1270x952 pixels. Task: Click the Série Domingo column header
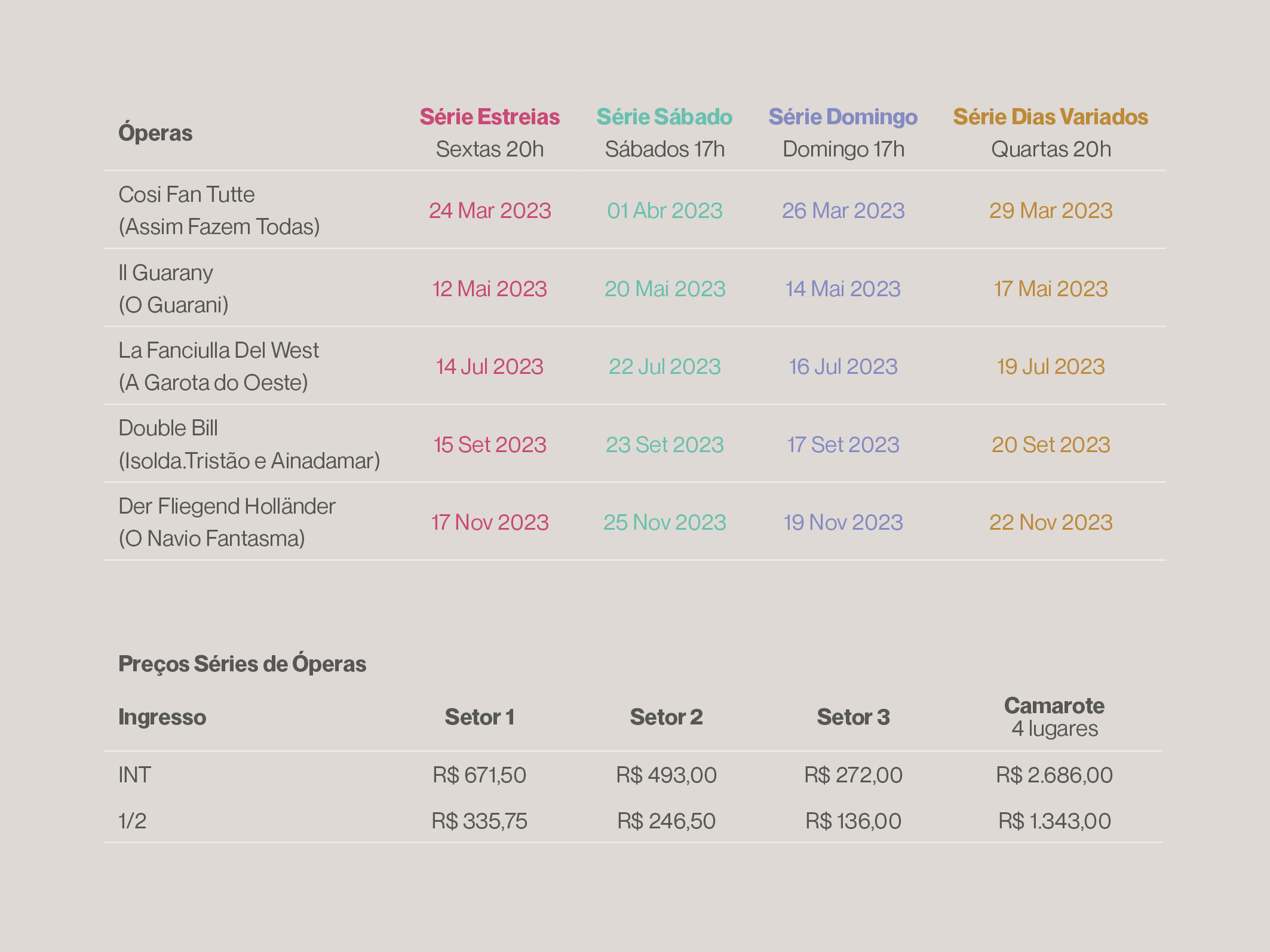842,117
